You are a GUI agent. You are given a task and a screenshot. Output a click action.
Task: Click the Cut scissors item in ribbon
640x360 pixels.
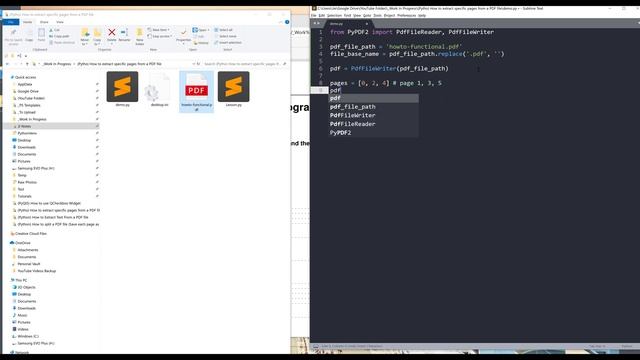click(x=55, y=30)
